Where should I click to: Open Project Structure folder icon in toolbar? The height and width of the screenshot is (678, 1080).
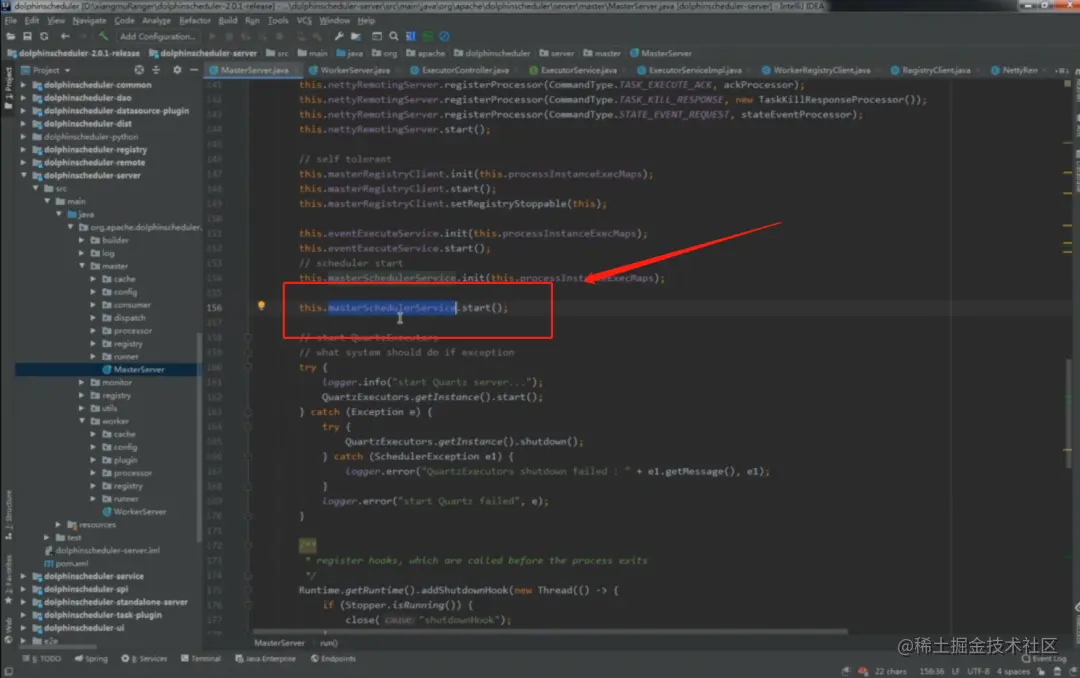click(x=355, y=36)
